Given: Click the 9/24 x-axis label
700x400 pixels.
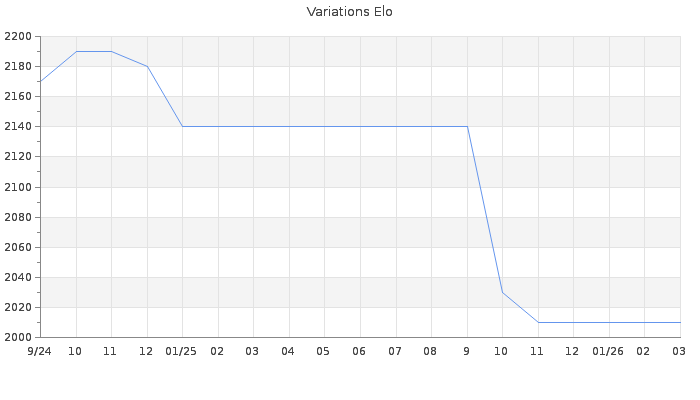Looking at the screenshot, I should (39, 351).
